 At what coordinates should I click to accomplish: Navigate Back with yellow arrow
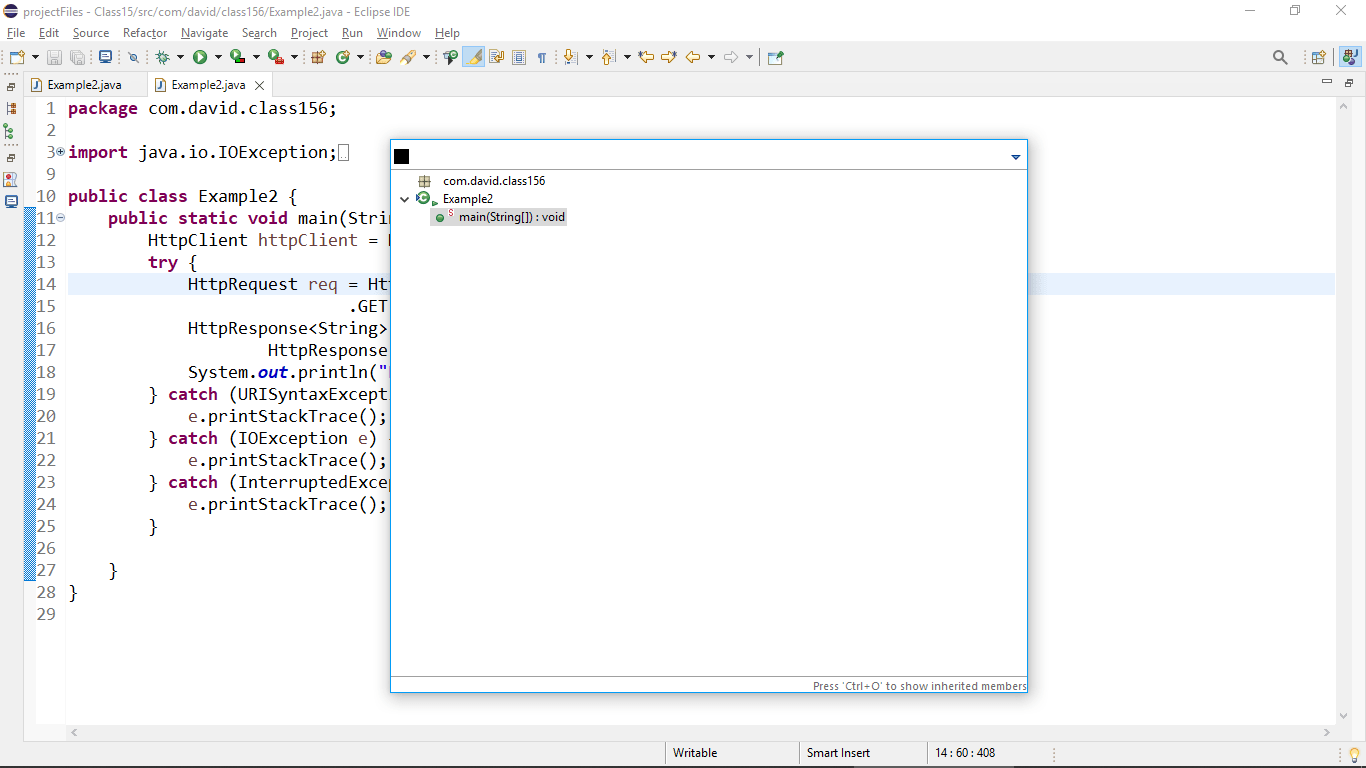693,57
